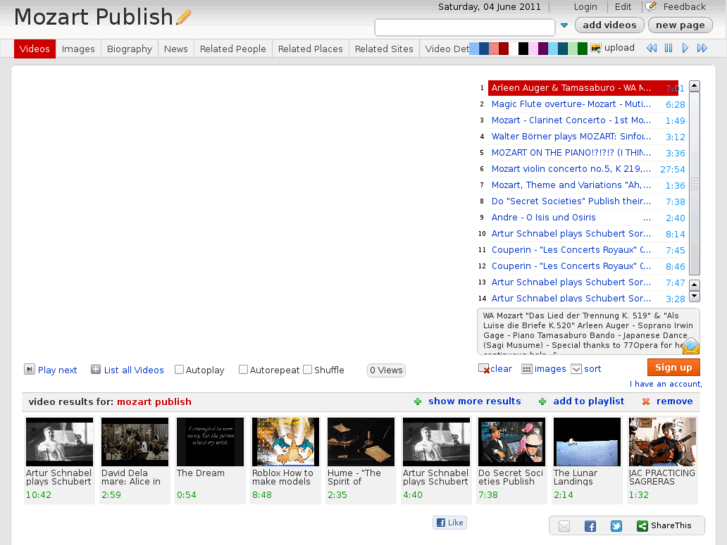The width and height of the screenshot is (727, 545).
Task: Share by email using the envelope icon
Action: pyautogui.click(x=564, y=526)
